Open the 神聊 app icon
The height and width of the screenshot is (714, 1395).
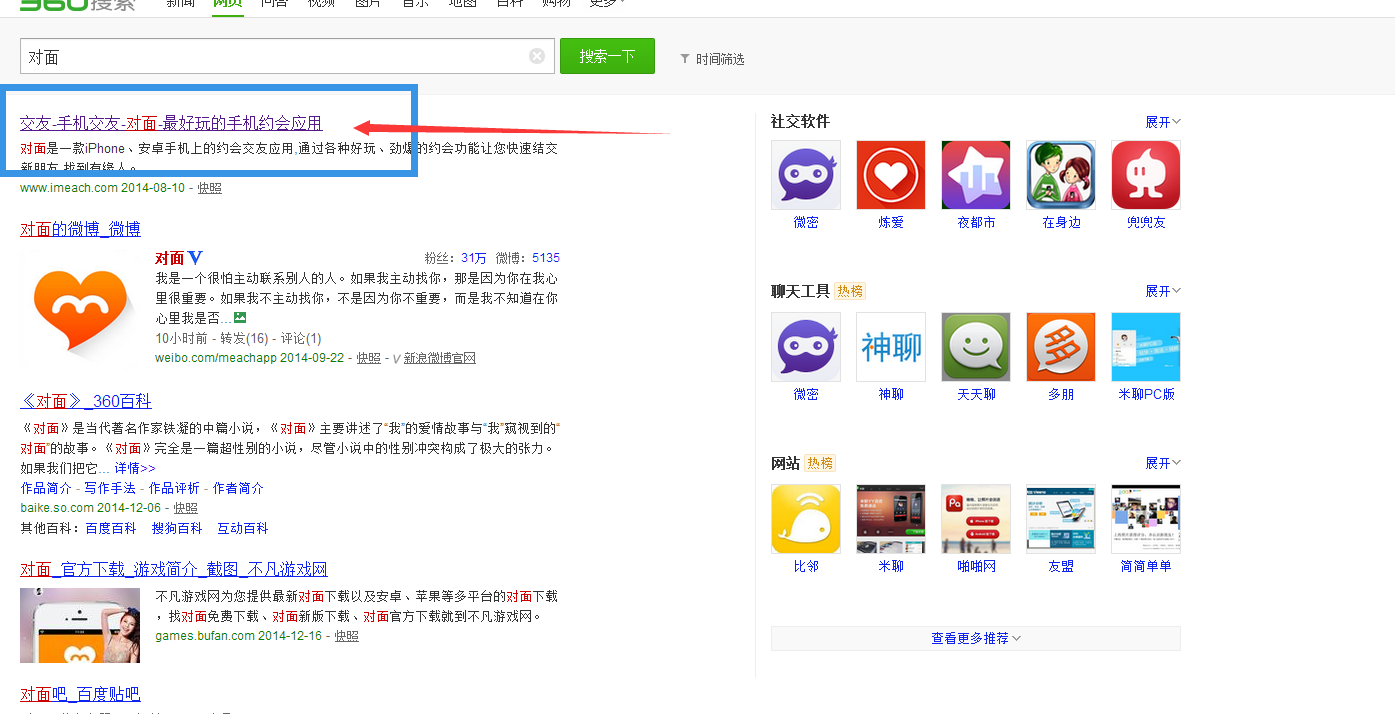(x=891, y=347)
